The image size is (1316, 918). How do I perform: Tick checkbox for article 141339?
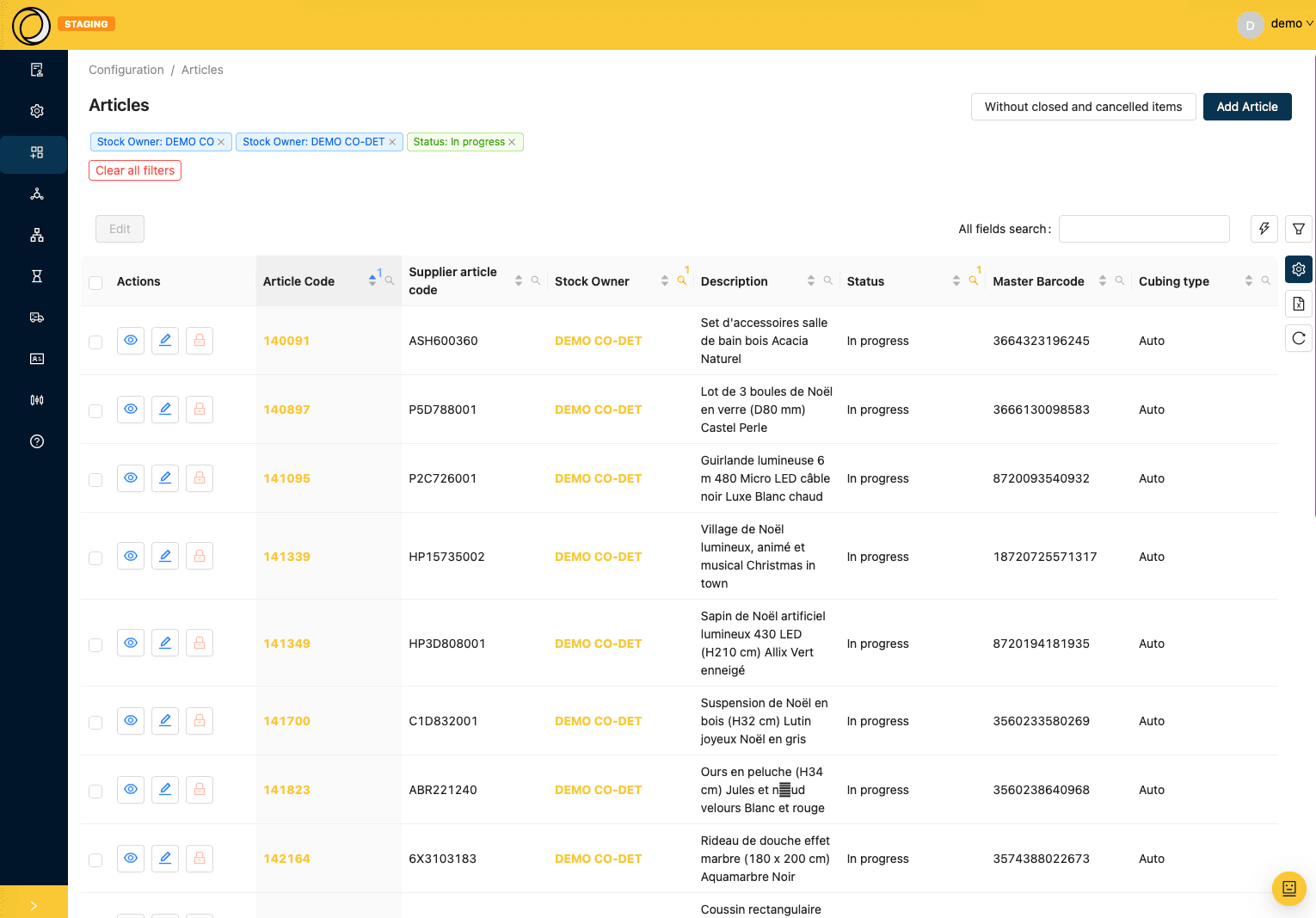click(x=95, y=558)
